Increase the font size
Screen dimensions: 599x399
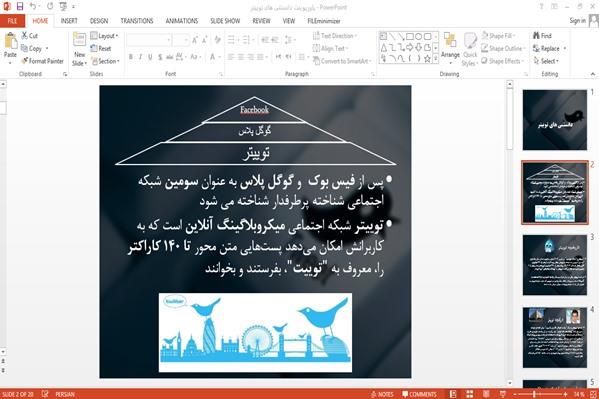tap(195, 40)
